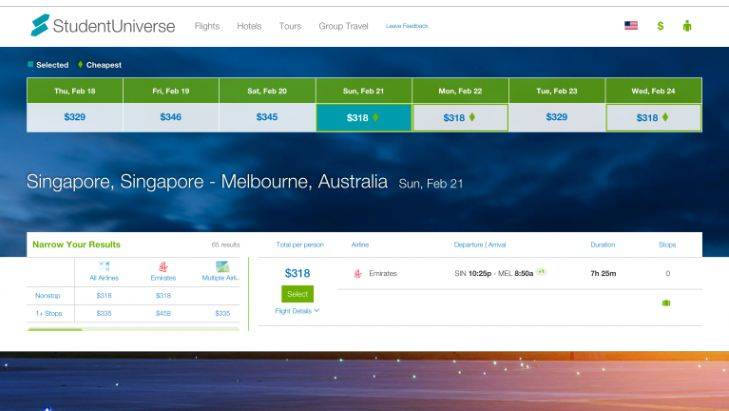This screenshot has height=411, width=729.
Task: Expand Flight Details for Emirates flight
Action: (297, 311)
